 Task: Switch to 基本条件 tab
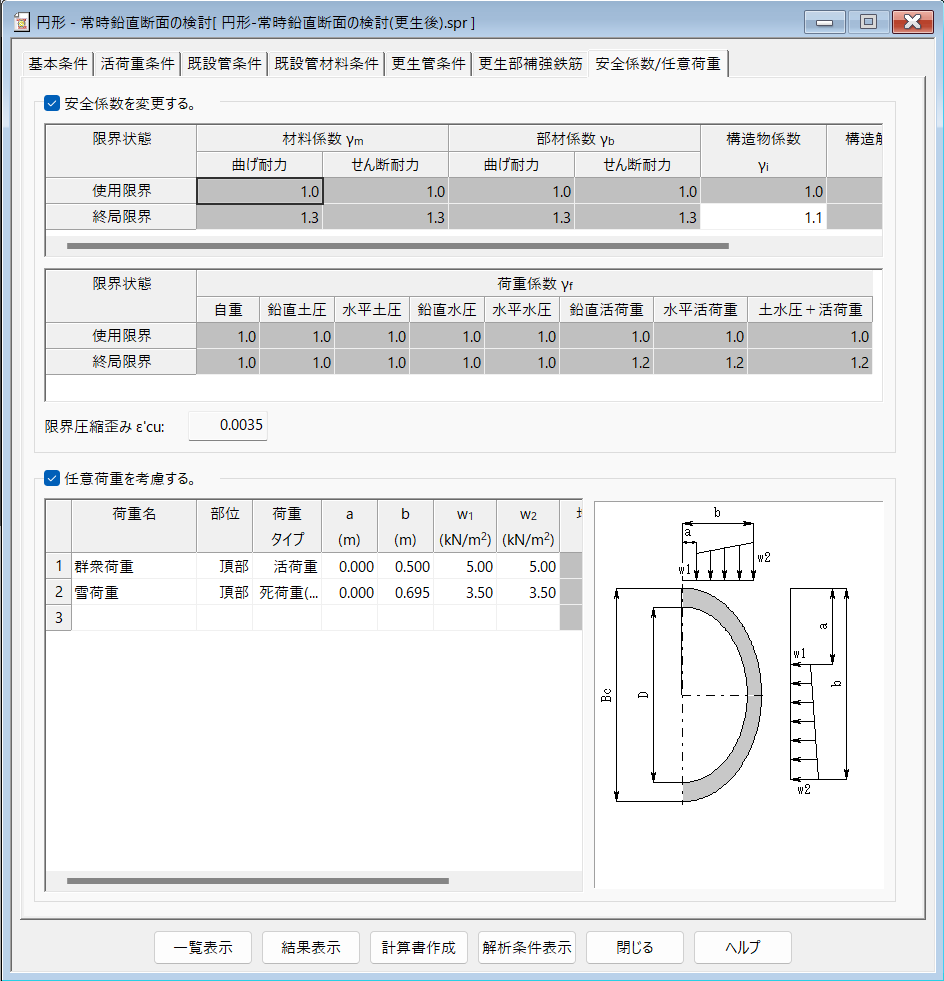click(x=58, y=64)
